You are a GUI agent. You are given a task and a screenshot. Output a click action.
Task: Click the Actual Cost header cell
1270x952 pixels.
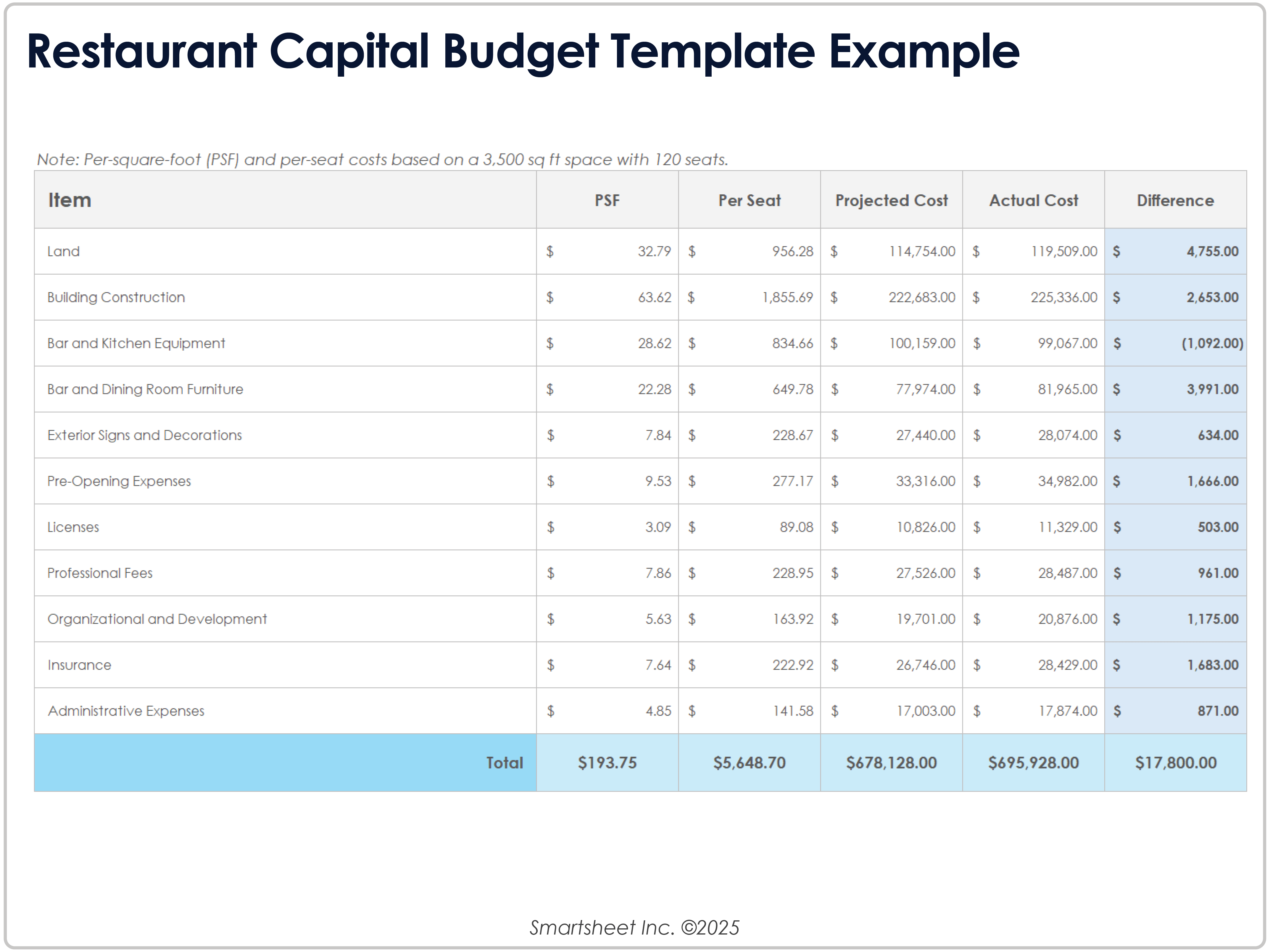[1033, 200]
